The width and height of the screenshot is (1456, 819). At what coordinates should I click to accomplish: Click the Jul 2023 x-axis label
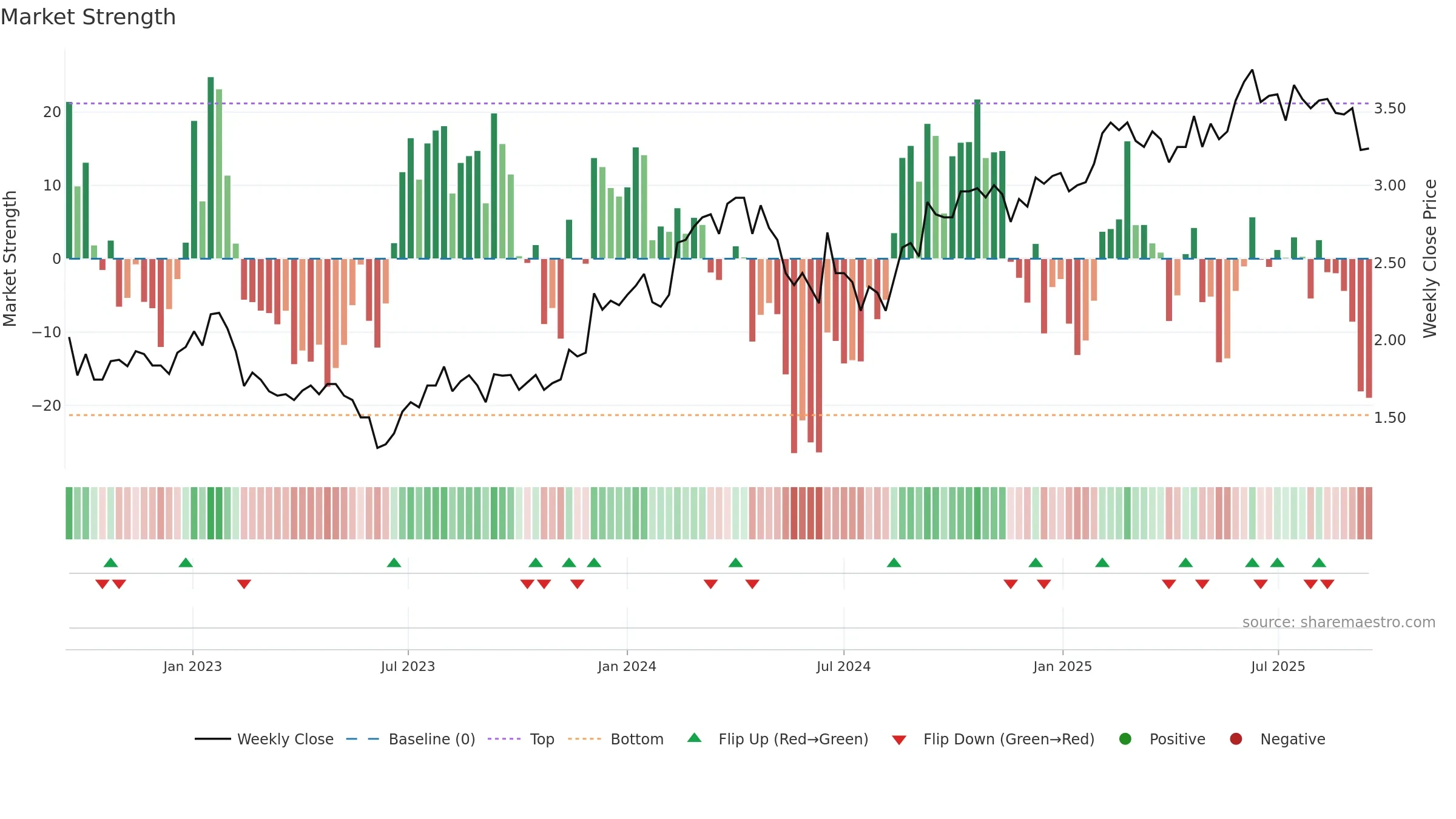pos(408,666)
